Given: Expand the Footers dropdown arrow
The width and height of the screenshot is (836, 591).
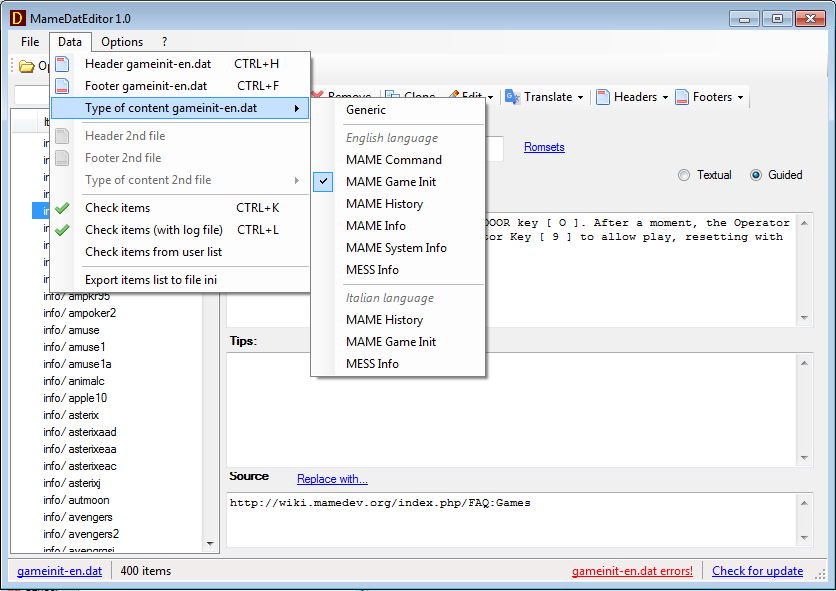Looking at the screenshot, I should point(740,98).
